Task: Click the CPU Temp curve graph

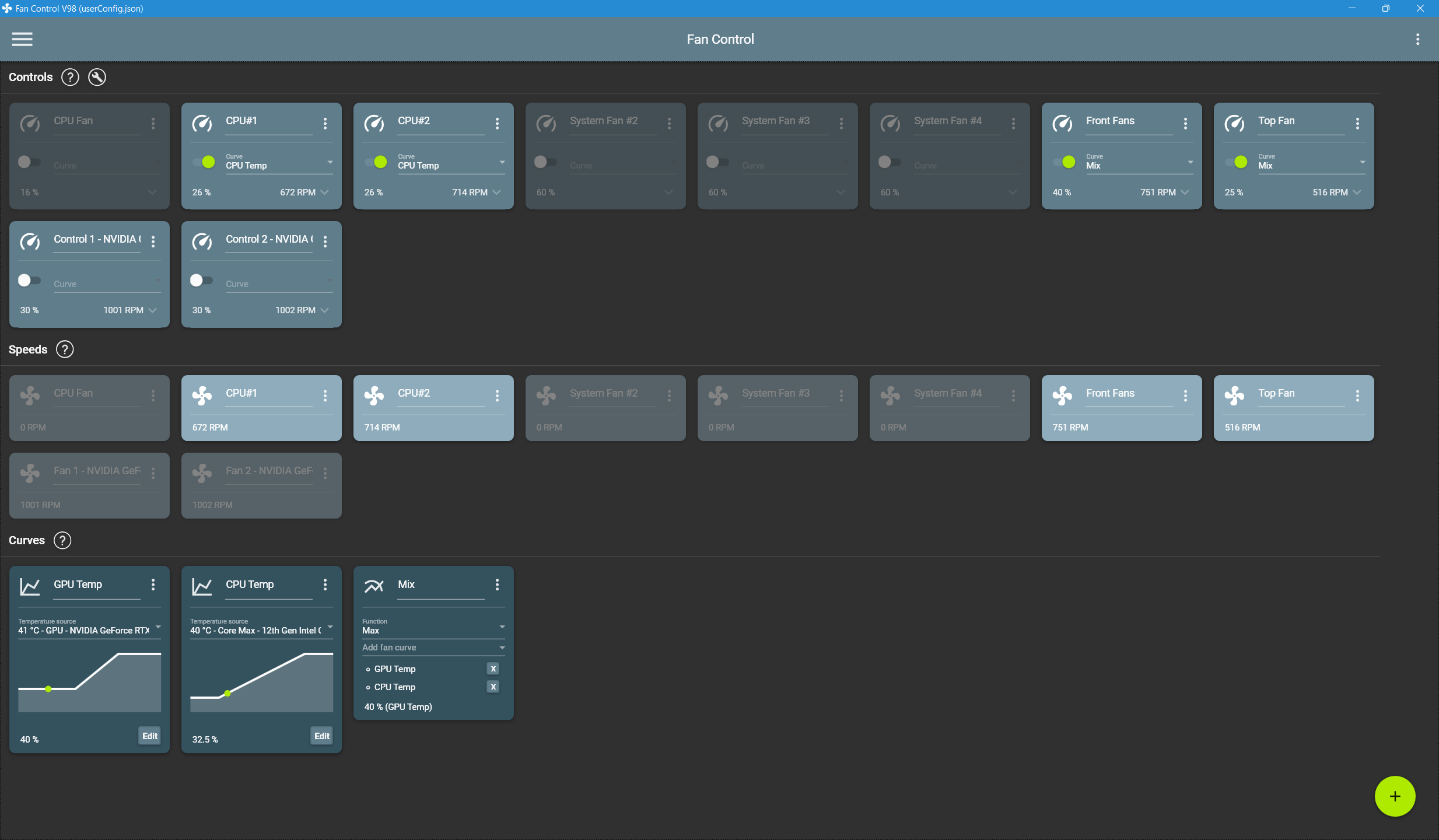Action: 261,682
